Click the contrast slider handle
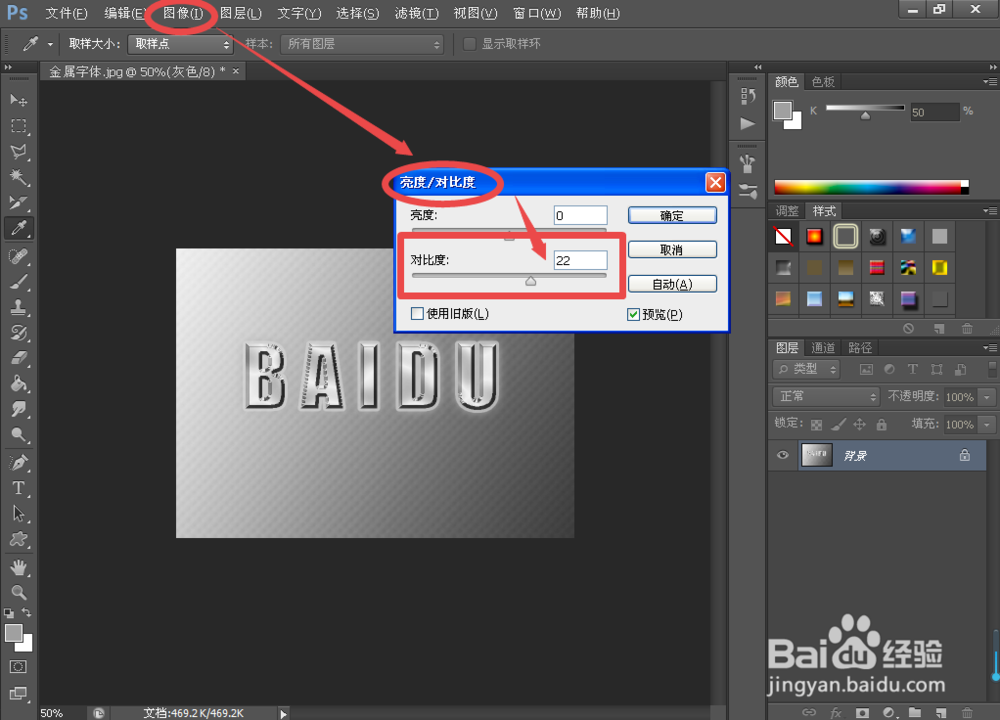1000x720 pixels. coord(531,281)
